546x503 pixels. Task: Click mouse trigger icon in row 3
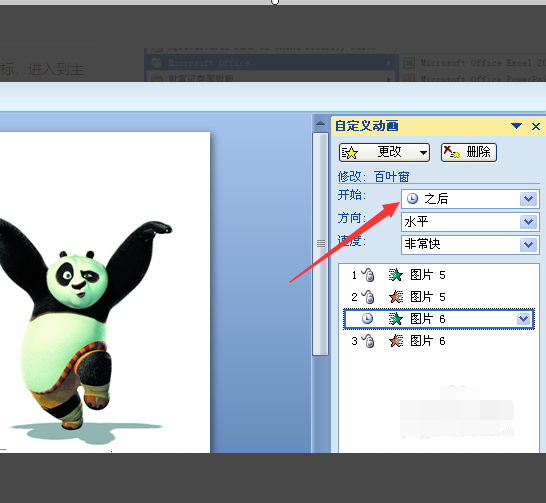tap(368, 341)
